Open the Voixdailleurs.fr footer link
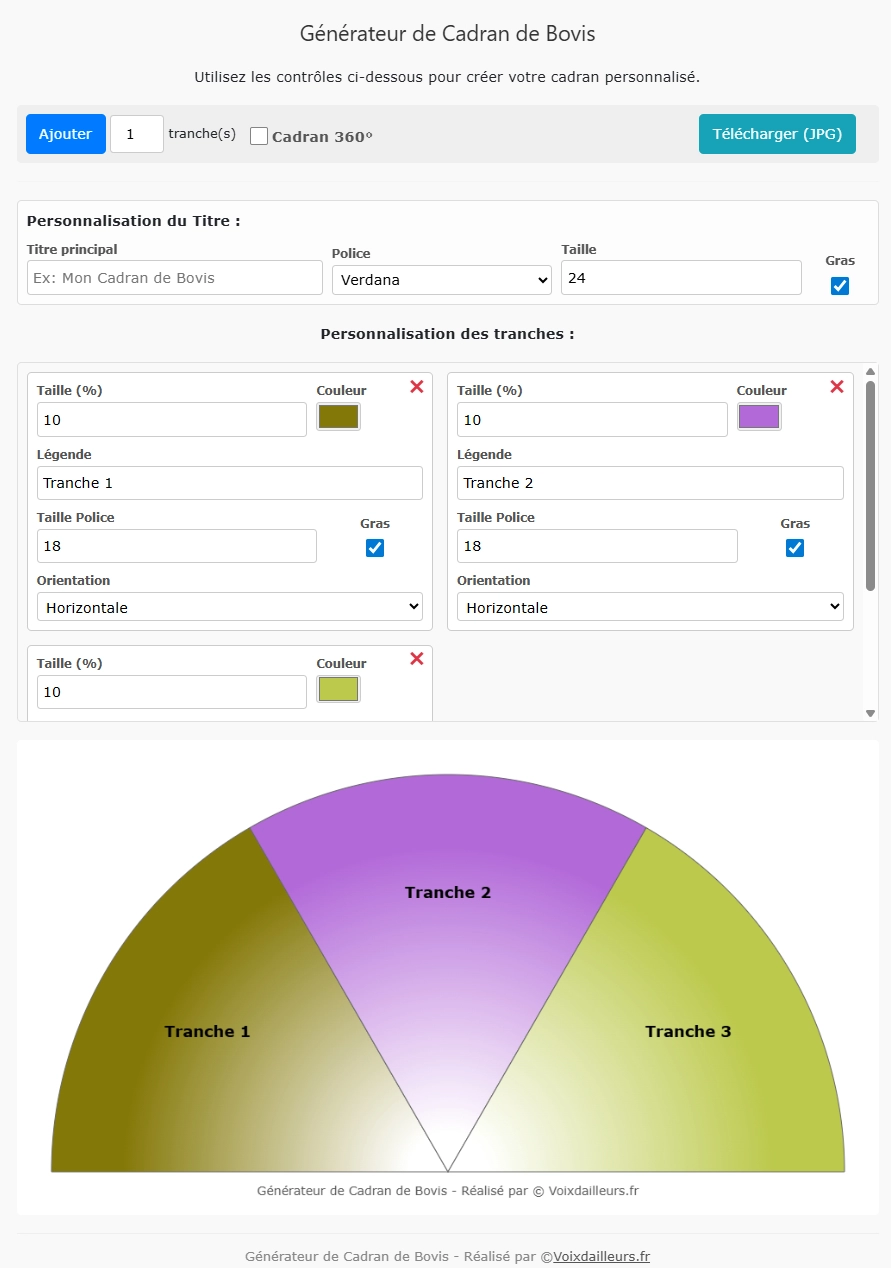 tap(601, 1256)
